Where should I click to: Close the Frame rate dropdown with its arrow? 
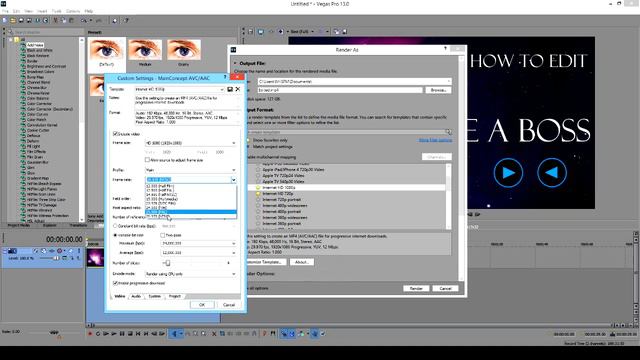pos(233,180)
